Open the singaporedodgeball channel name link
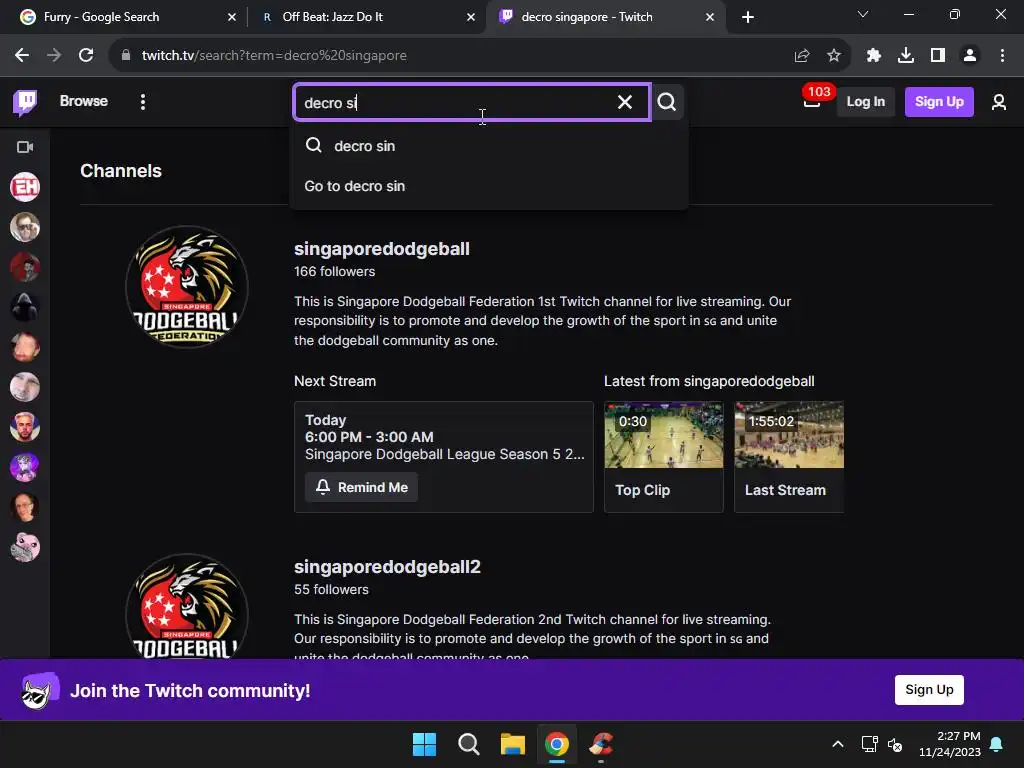 (x=381, y=249)
